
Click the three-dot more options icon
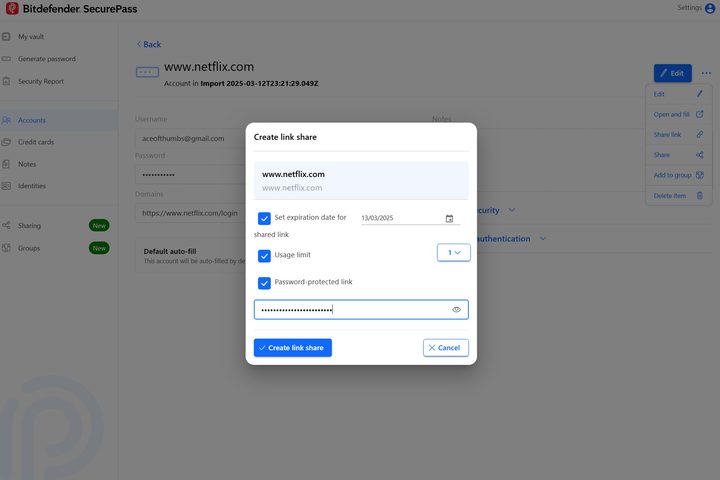point(706,73)
